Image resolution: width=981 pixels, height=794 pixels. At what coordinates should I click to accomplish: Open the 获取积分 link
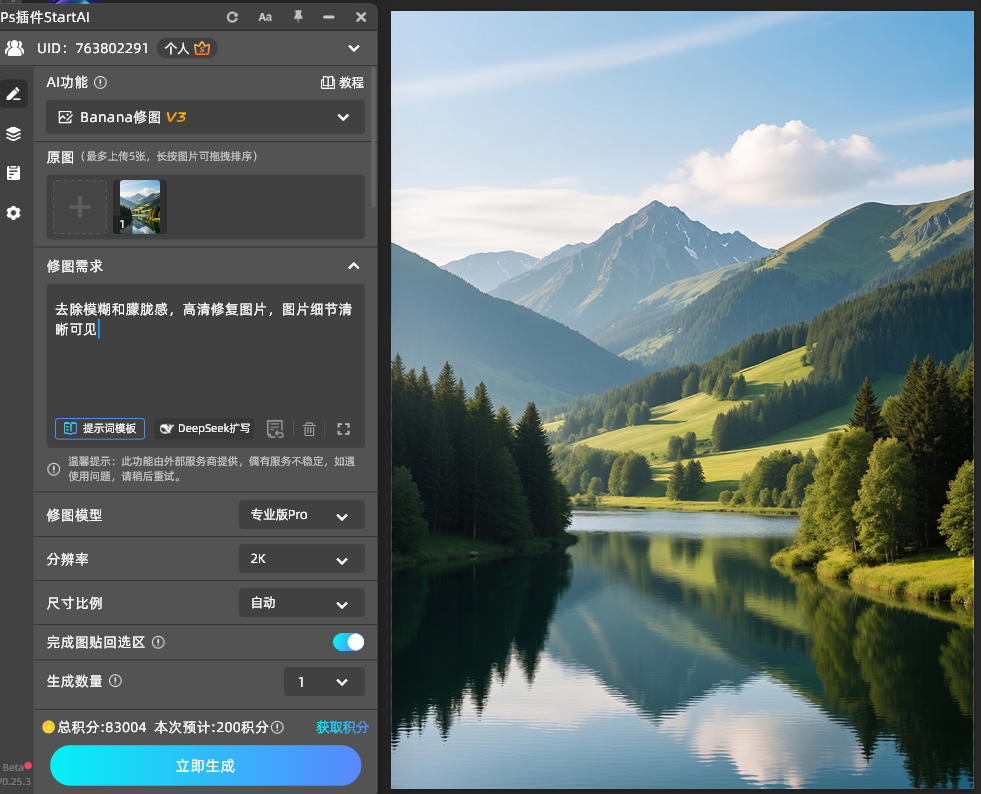[342, 727]
